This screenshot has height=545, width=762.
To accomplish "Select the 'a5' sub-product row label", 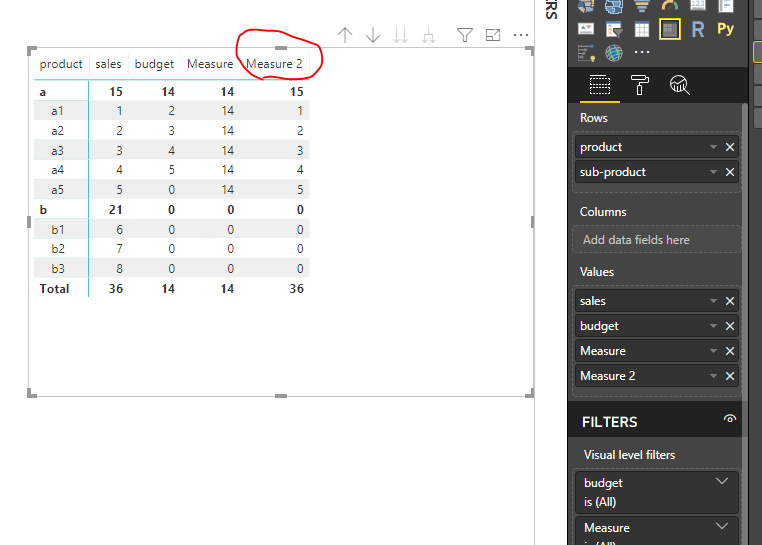I will point(57,190).
